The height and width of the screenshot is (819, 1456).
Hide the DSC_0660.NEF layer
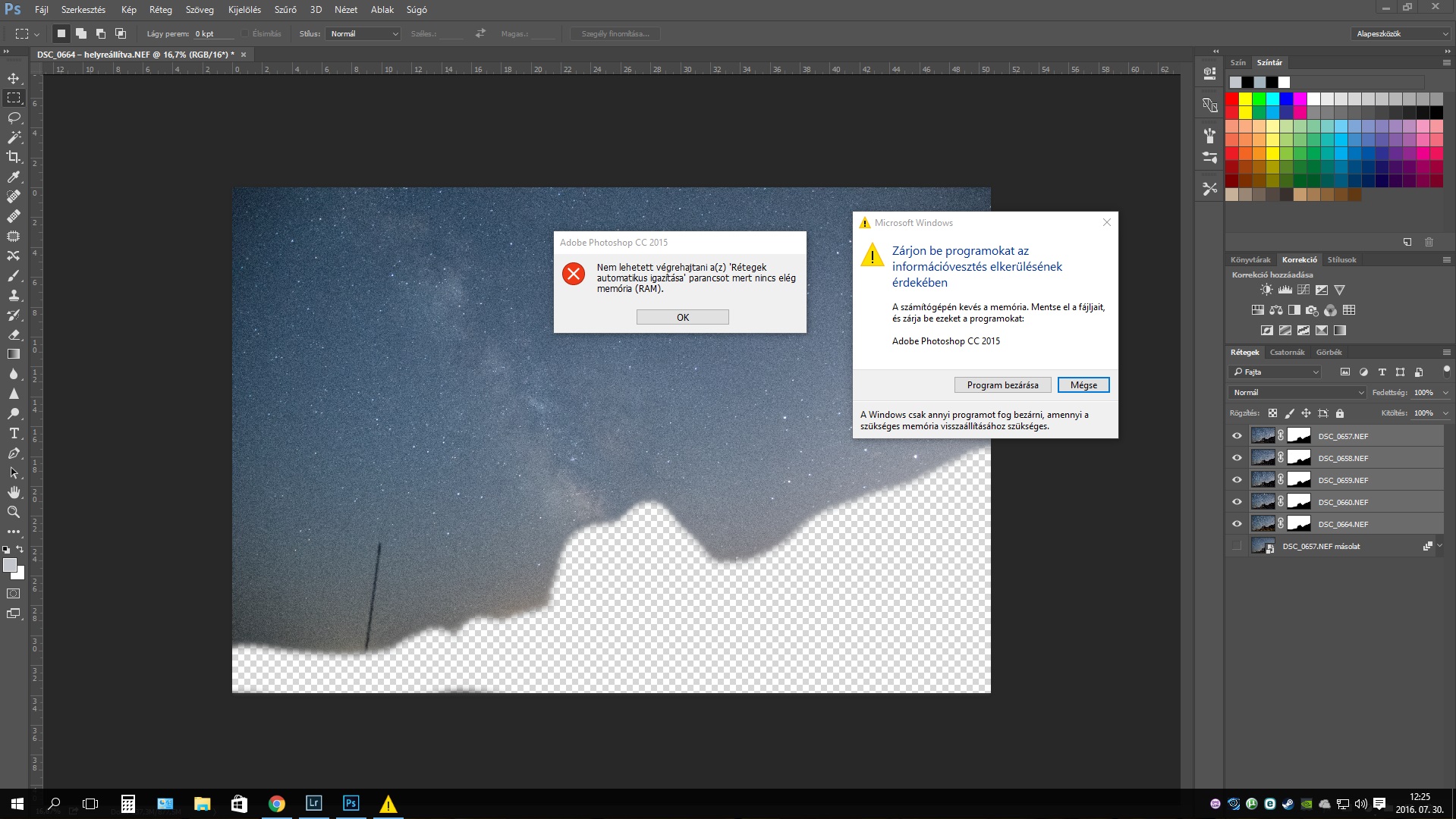point(1237,502)
